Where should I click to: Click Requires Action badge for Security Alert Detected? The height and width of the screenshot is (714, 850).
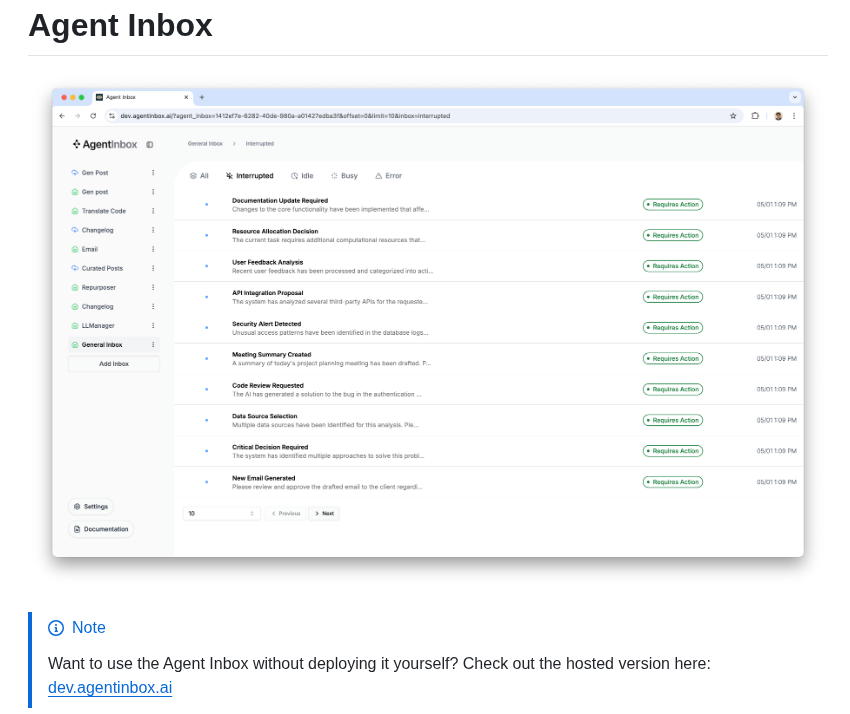(673, 328)
